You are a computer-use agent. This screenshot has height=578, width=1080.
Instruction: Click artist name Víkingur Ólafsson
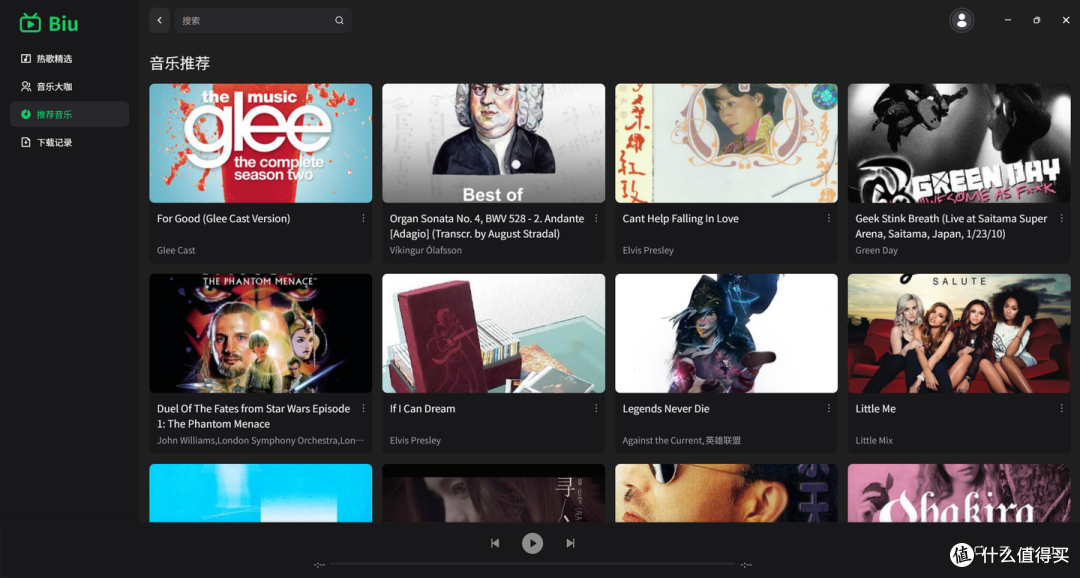coord(426,250)
